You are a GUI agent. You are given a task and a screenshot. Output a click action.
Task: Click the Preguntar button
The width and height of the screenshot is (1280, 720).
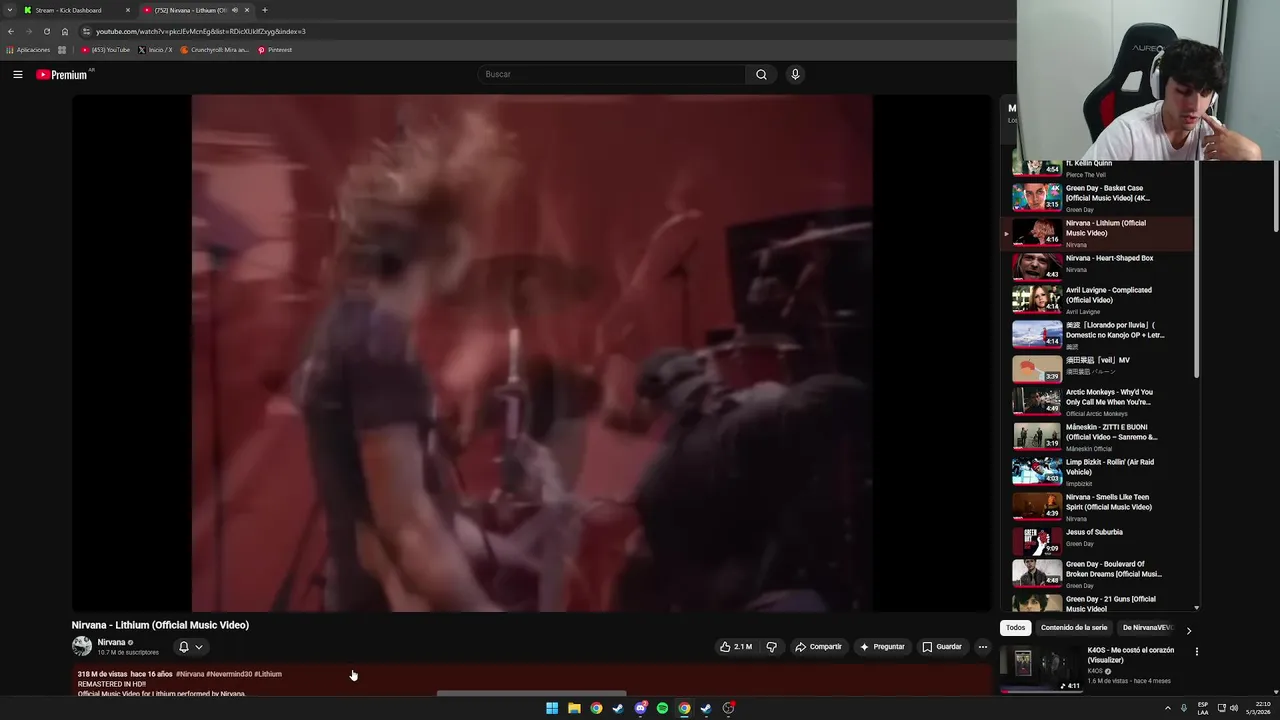[x=882, y=647]
